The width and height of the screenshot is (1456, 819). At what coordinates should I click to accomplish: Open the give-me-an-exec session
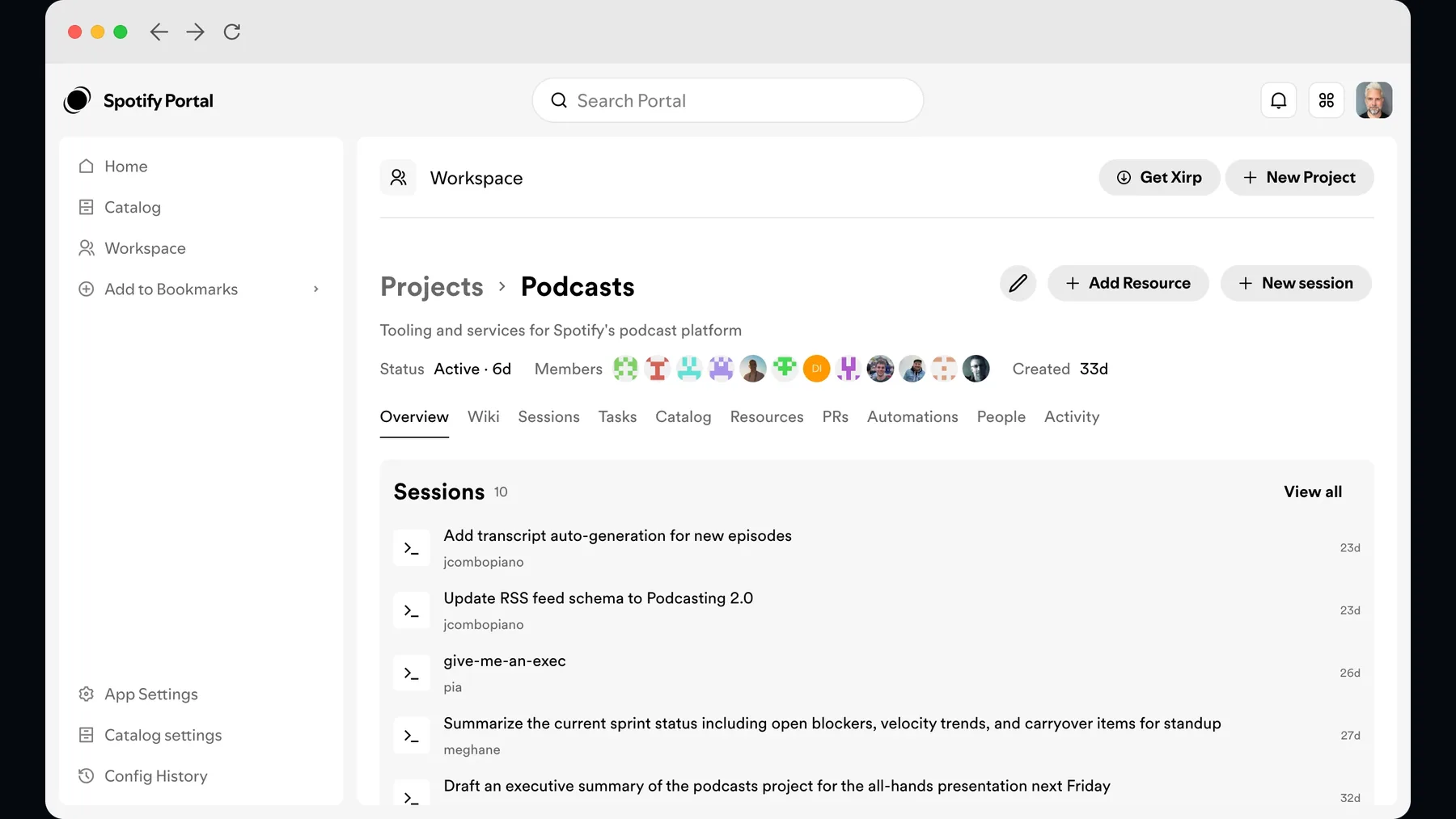pos(877,673)
